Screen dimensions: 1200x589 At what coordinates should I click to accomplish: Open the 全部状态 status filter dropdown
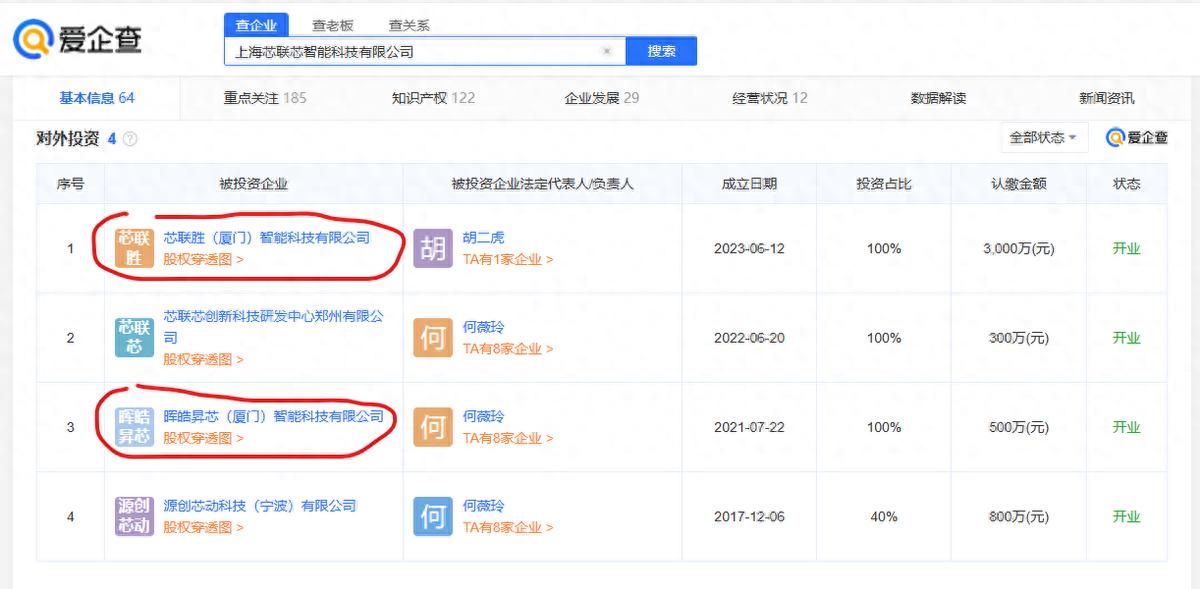[x=1043, y=136]
